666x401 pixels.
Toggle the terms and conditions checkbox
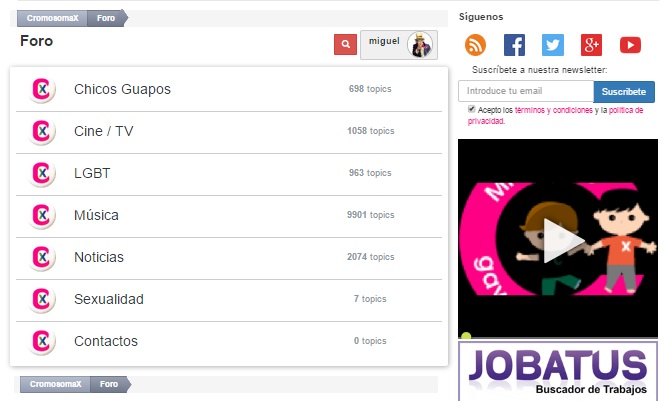(x=471, y=109)
